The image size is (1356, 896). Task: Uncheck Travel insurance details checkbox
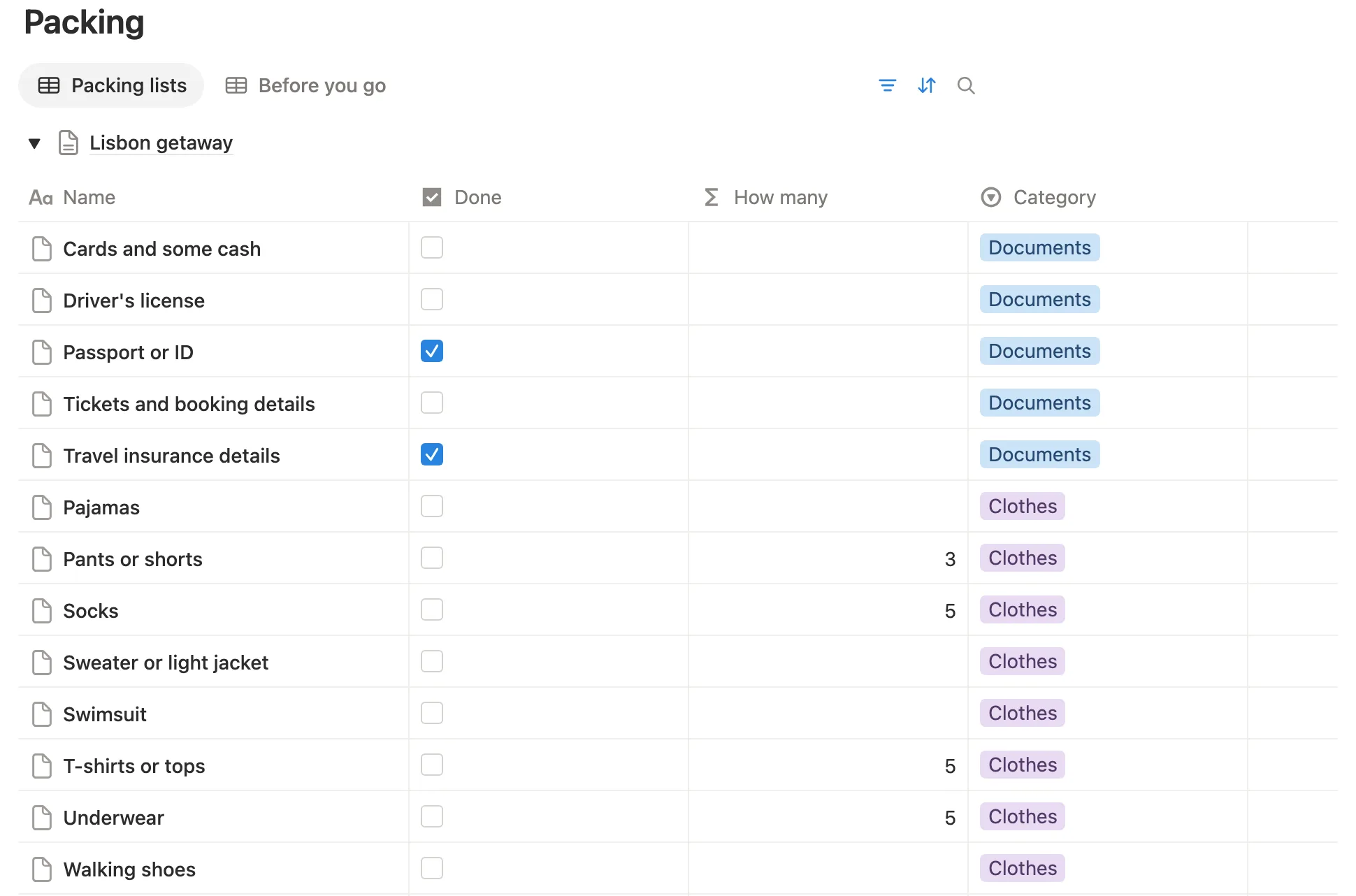pyautogui.click(x=432, y=454)
